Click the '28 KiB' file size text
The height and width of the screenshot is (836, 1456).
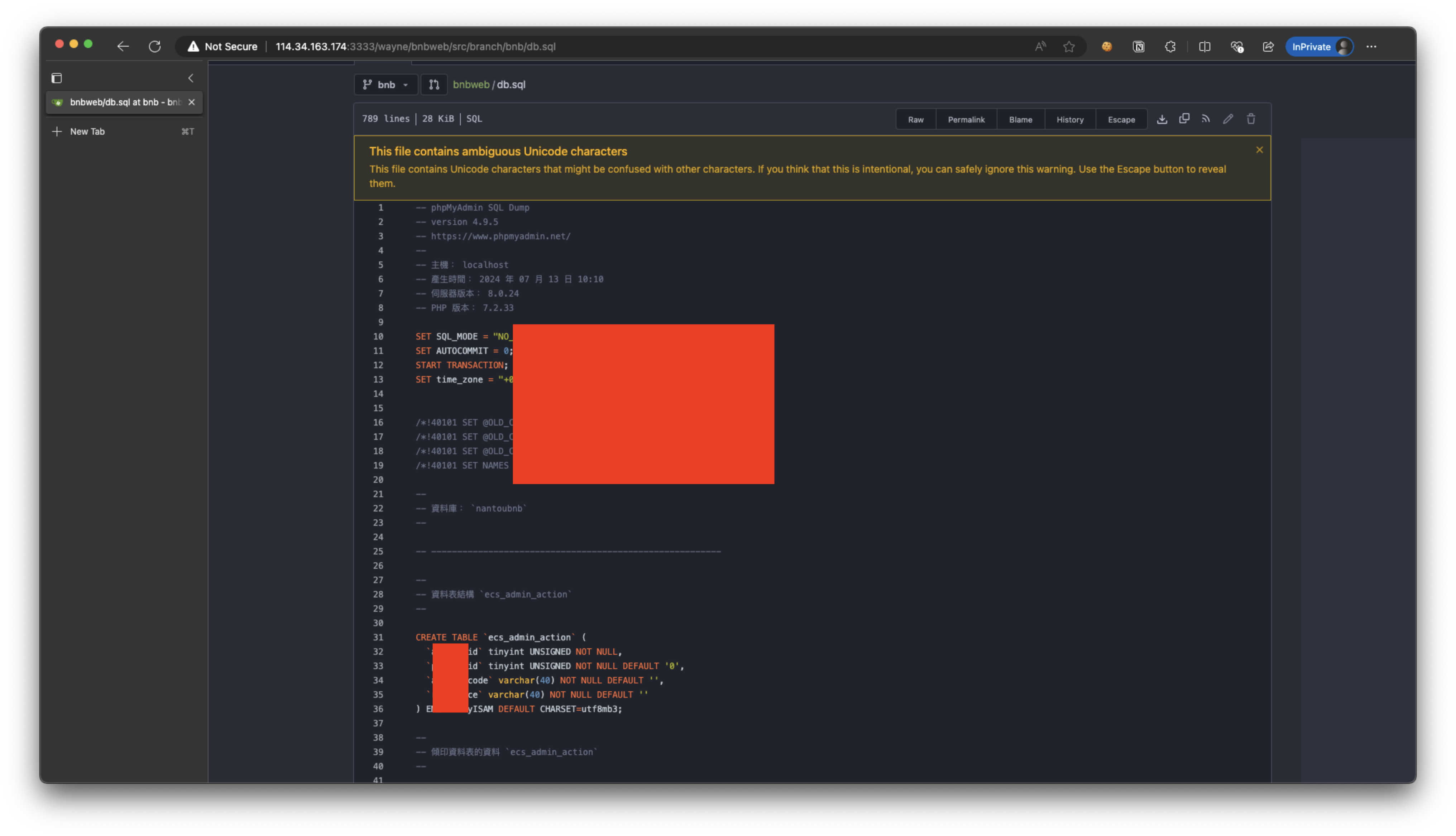(x=437, y=119)
